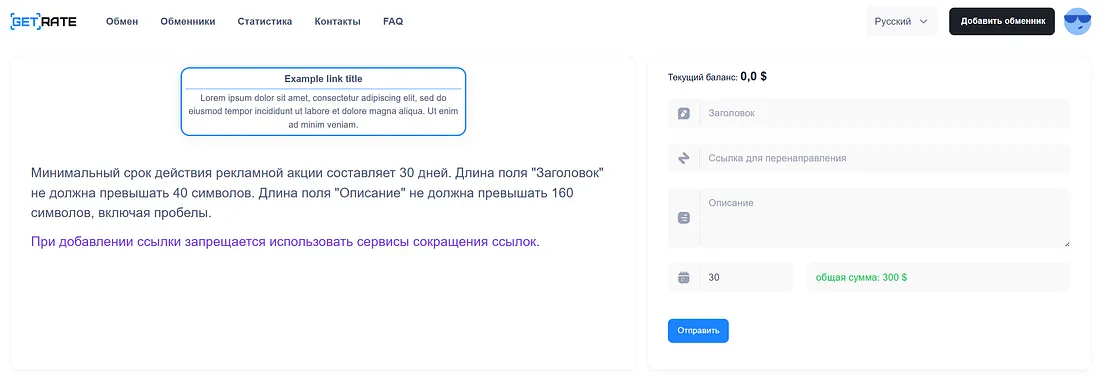The image size is (1100, 386).
Task: Click the Example link title preview card
Action: (323, 101)
